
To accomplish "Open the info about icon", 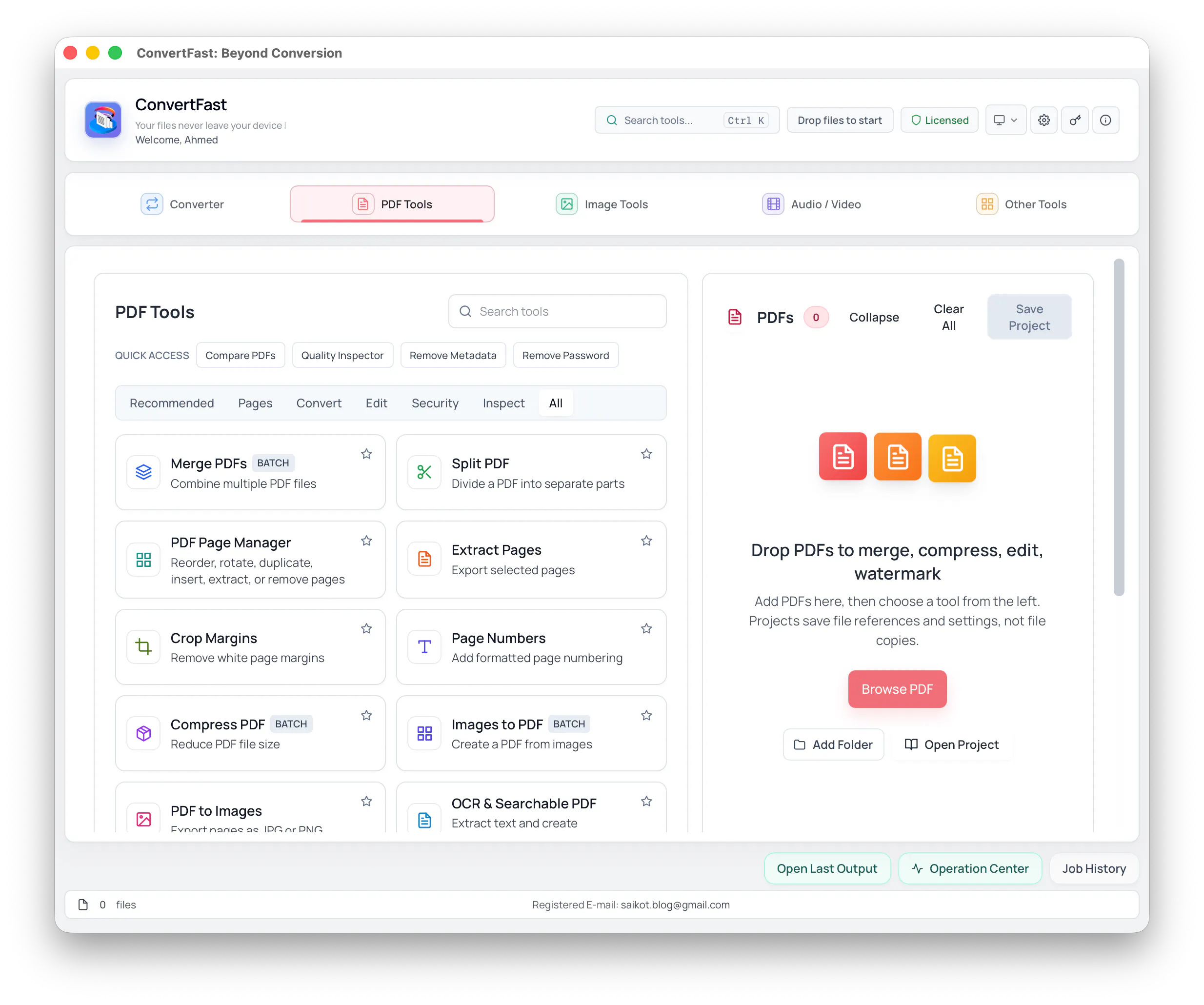I will (1105, 121).
